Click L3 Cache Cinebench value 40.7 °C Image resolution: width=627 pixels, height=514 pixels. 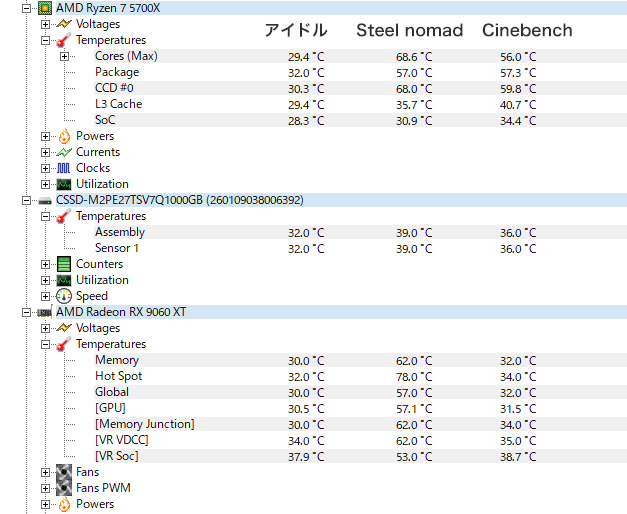518,105
